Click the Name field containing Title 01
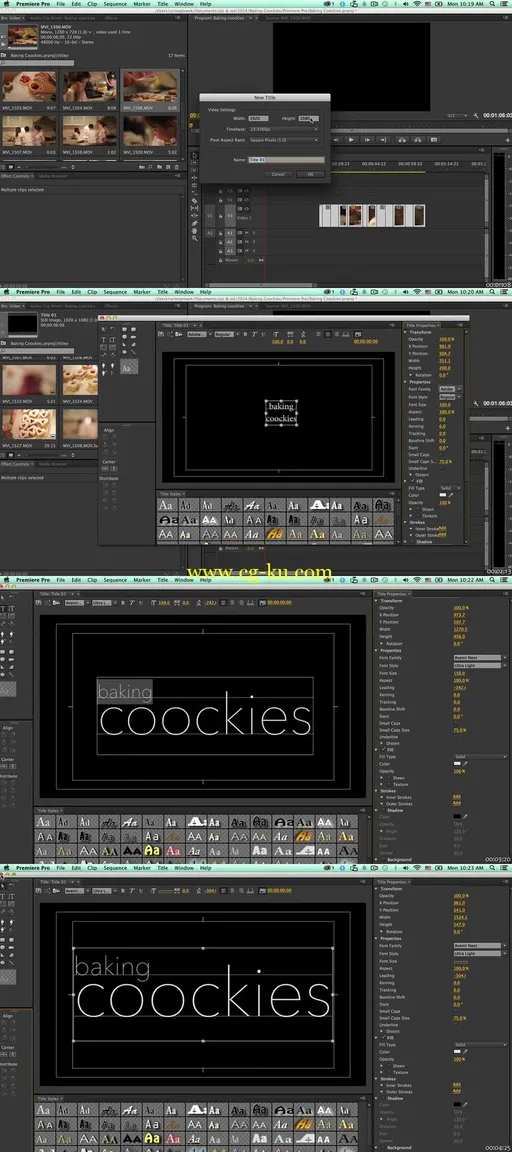 click(x=286, y=159)
